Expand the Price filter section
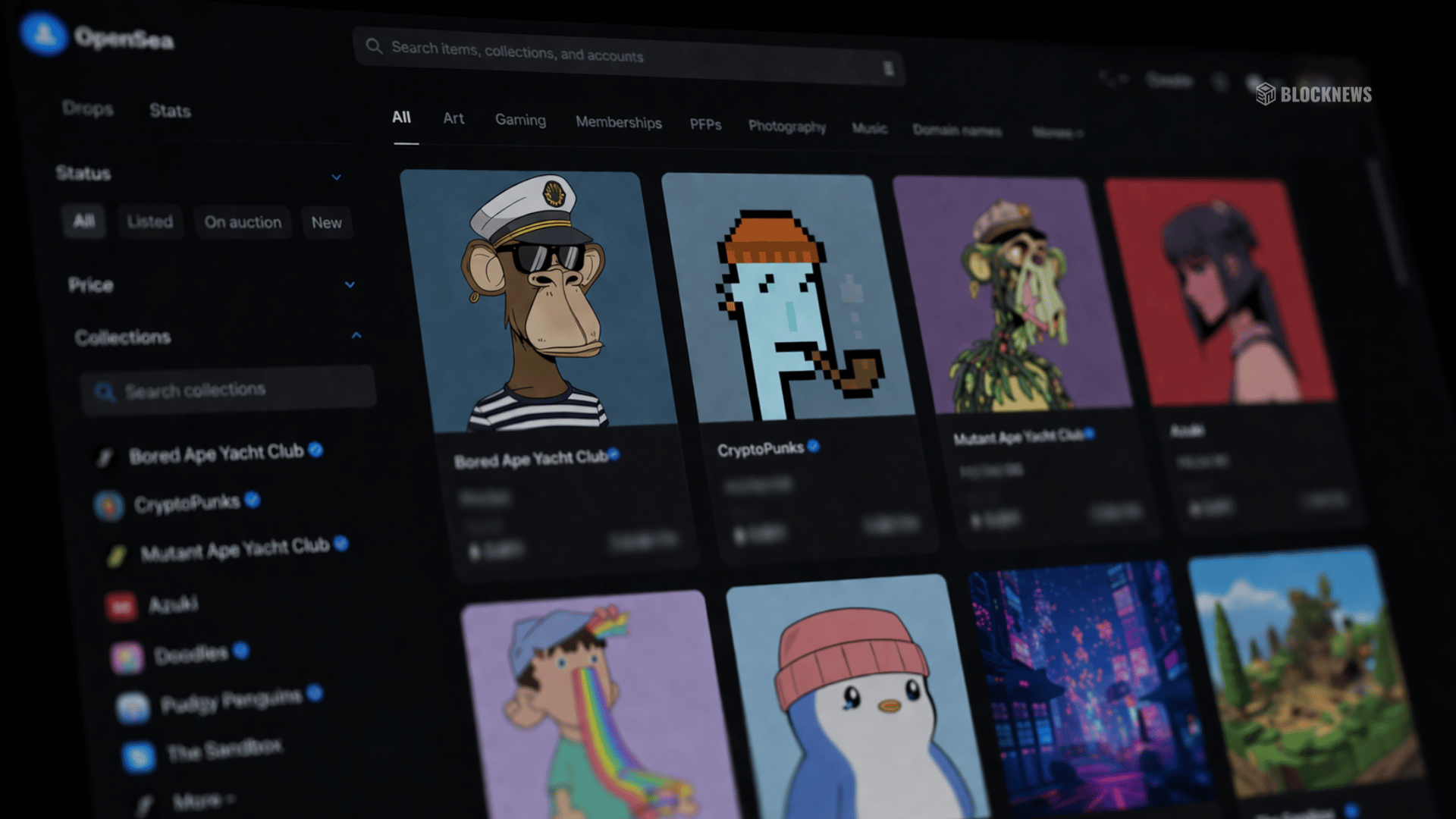Image resolution: width=1456 pixels, height=819 pixels. pyautogui.click(x=350, y=285)
